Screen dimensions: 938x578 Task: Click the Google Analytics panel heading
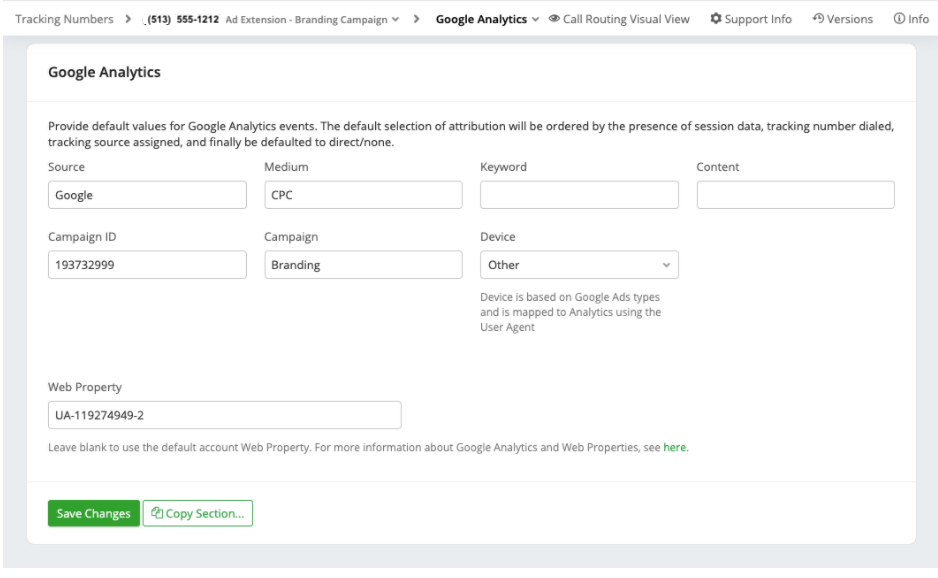(104, 73)
